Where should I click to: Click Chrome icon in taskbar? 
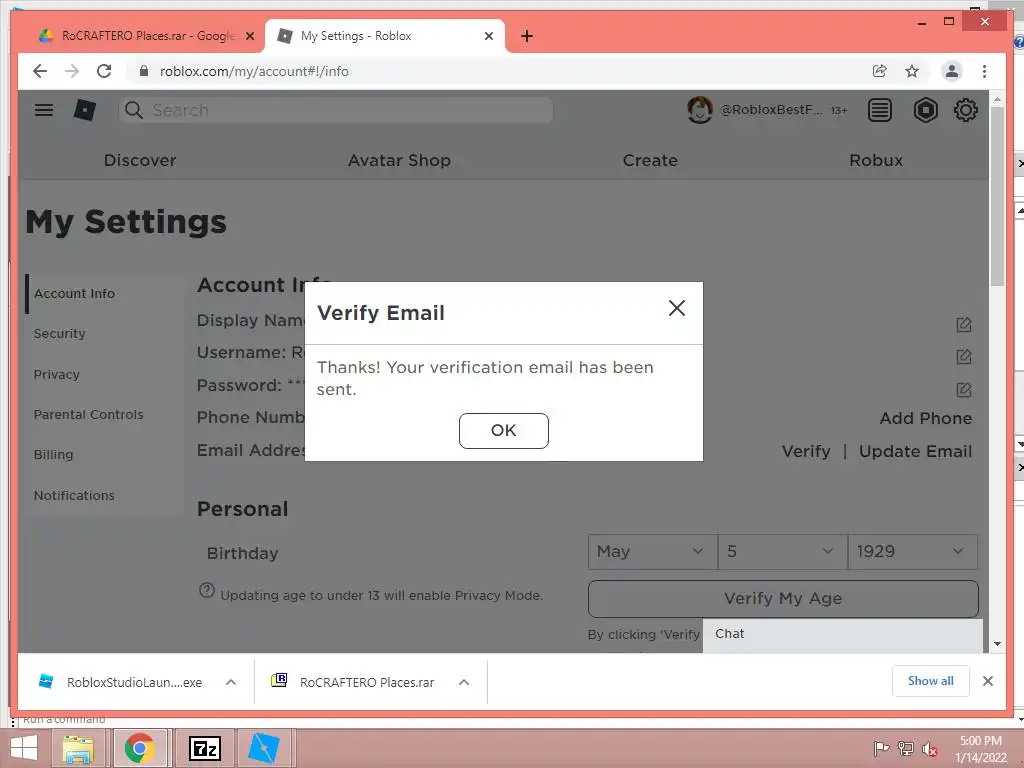click(x=140, y=748)
